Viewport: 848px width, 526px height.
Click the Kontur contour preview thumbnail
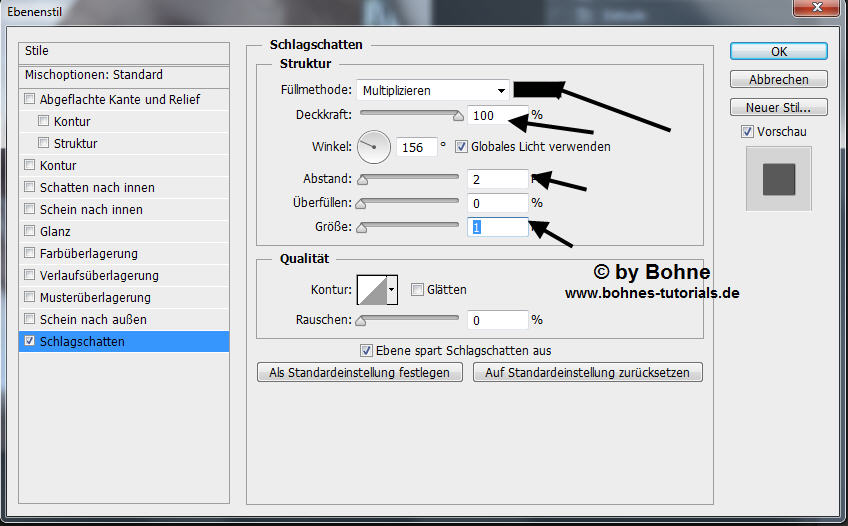pyautogui.click(x=371, y=290)
